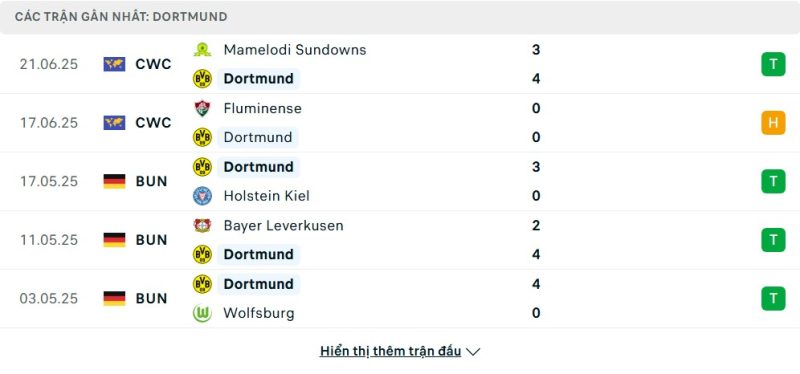Screen dimensions: 800x374
Task: Click the BUN label for 03.05.25 match
Action: (152, 298)
